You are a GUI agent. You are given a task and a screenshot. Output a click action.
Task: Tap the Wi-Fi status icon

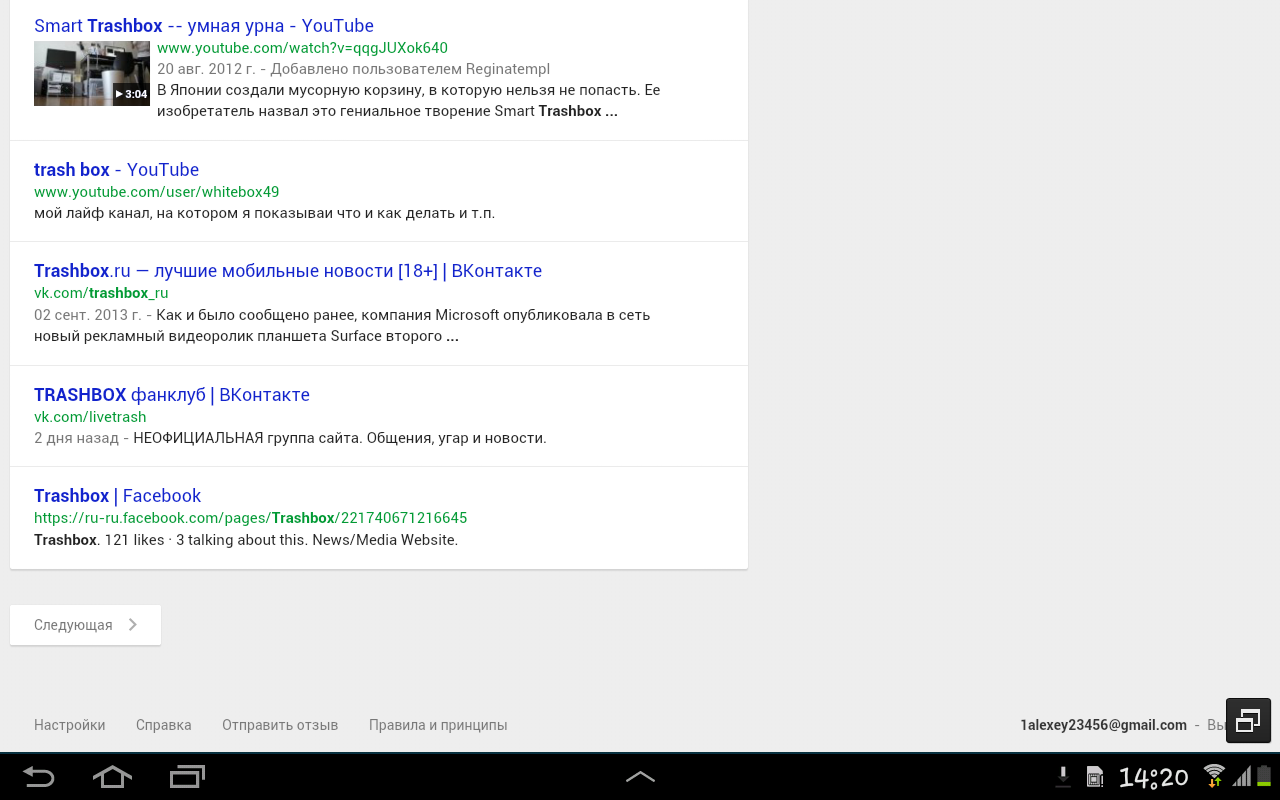[1214, 776]
